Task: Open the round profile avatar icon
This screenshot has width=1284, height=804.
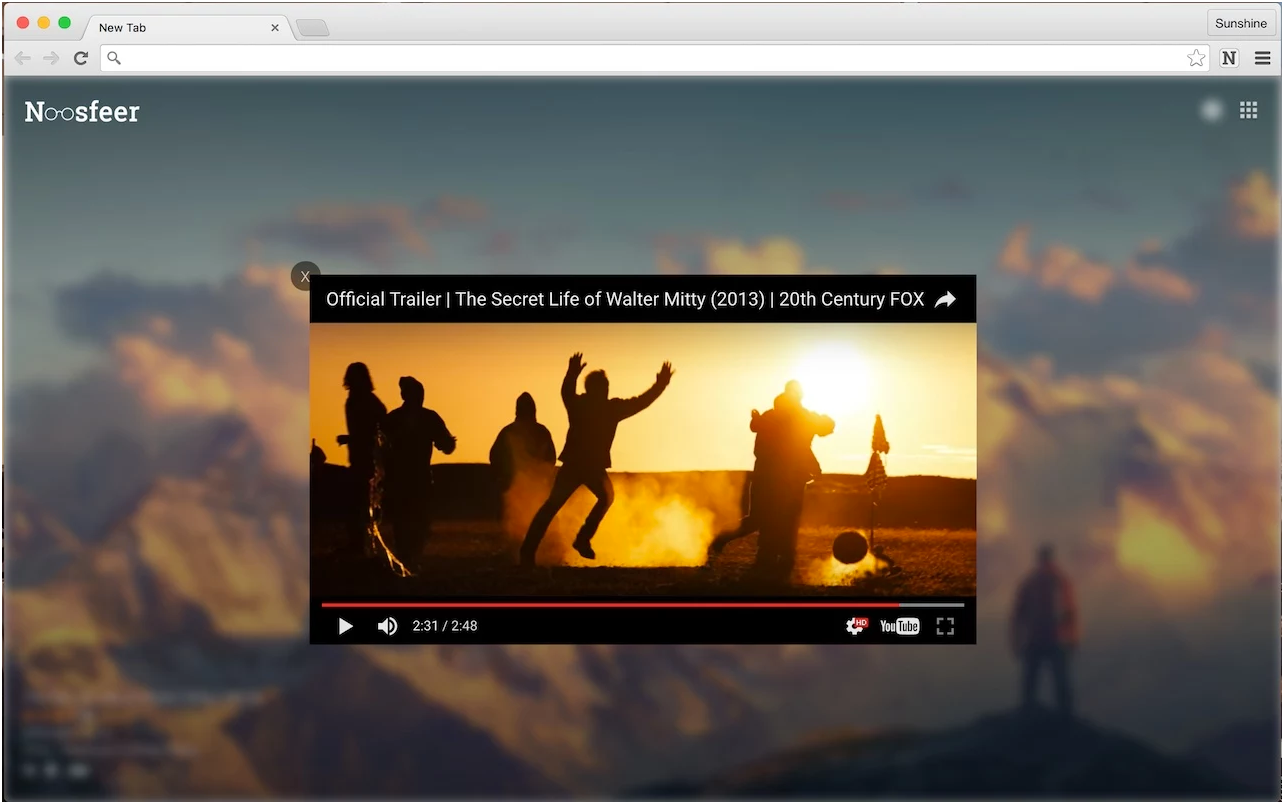Action: pyautogui.click(x=1211, y=110)
